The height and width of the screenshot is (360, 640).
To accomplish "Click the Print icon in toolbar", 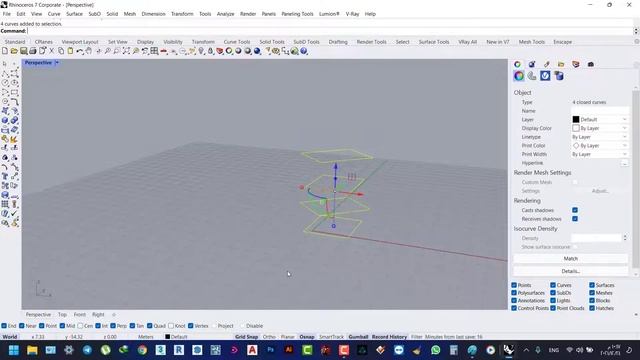I will (x=33, y=51).
